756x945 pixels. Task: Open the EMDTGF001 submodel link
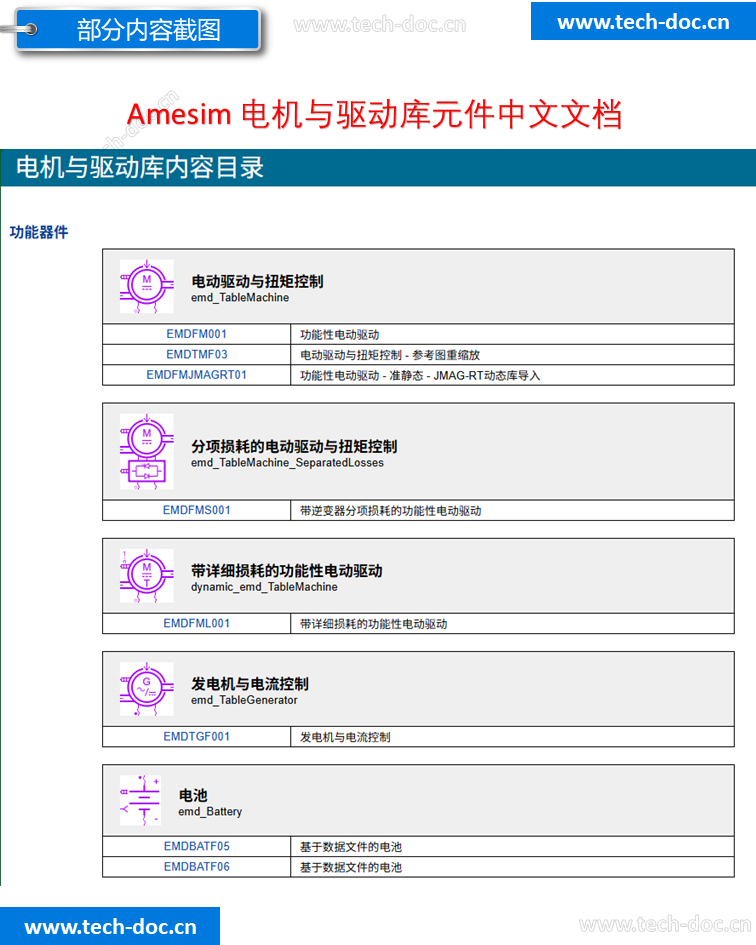click(197, 736)
